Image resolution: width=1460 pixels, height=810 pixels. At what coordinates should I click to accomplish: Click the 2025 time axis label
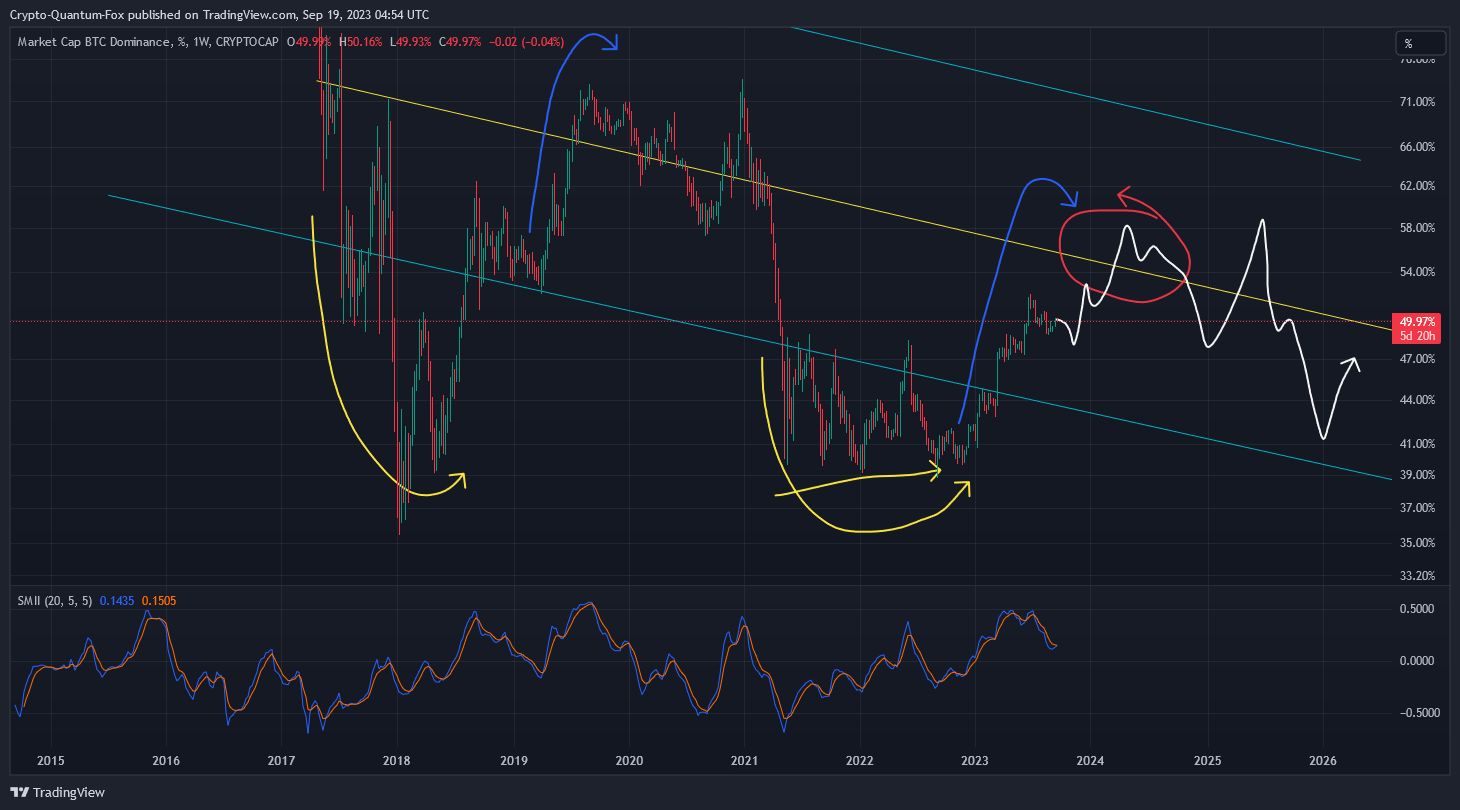tap(1207, 760)
